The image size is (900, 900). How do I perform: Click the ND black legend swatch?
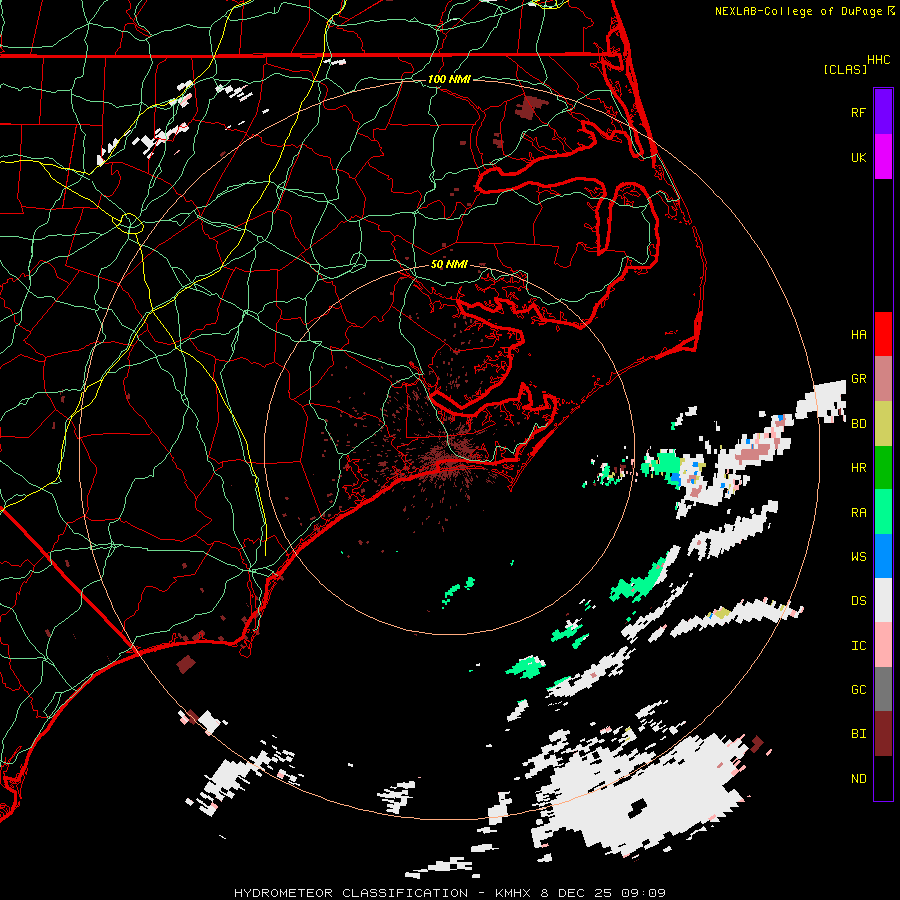883,778
